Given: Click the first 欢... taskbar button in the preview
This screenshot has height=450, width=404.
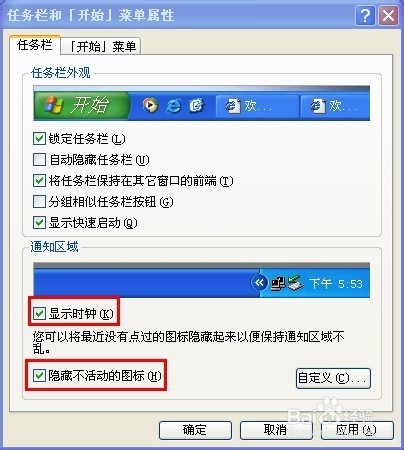Looking at the screenshot, I should [x=257, y=106].
